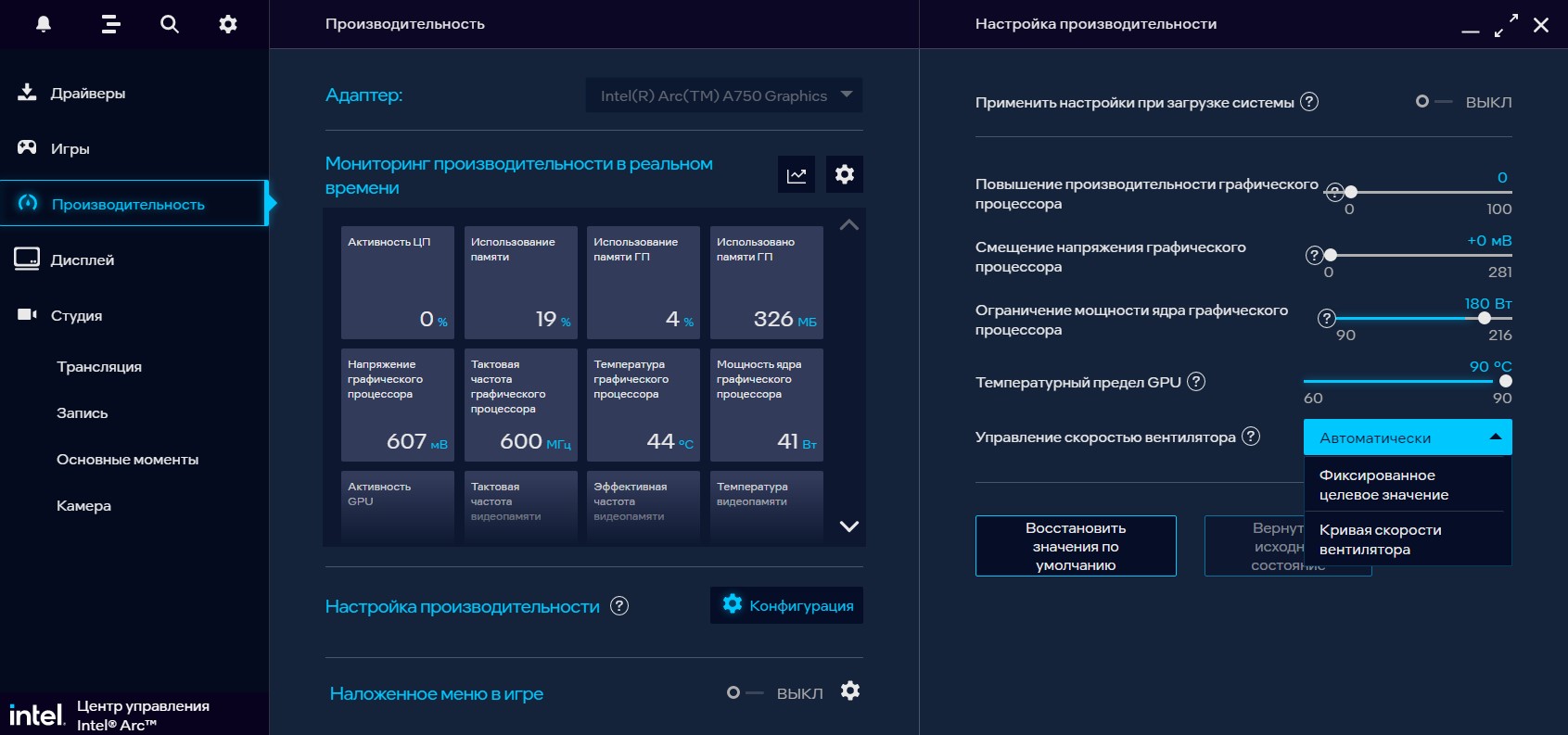Open settings gear in the sidebar header
Image resolution: width=1568 pixels, height=735 pixels.
click(228, 24)
